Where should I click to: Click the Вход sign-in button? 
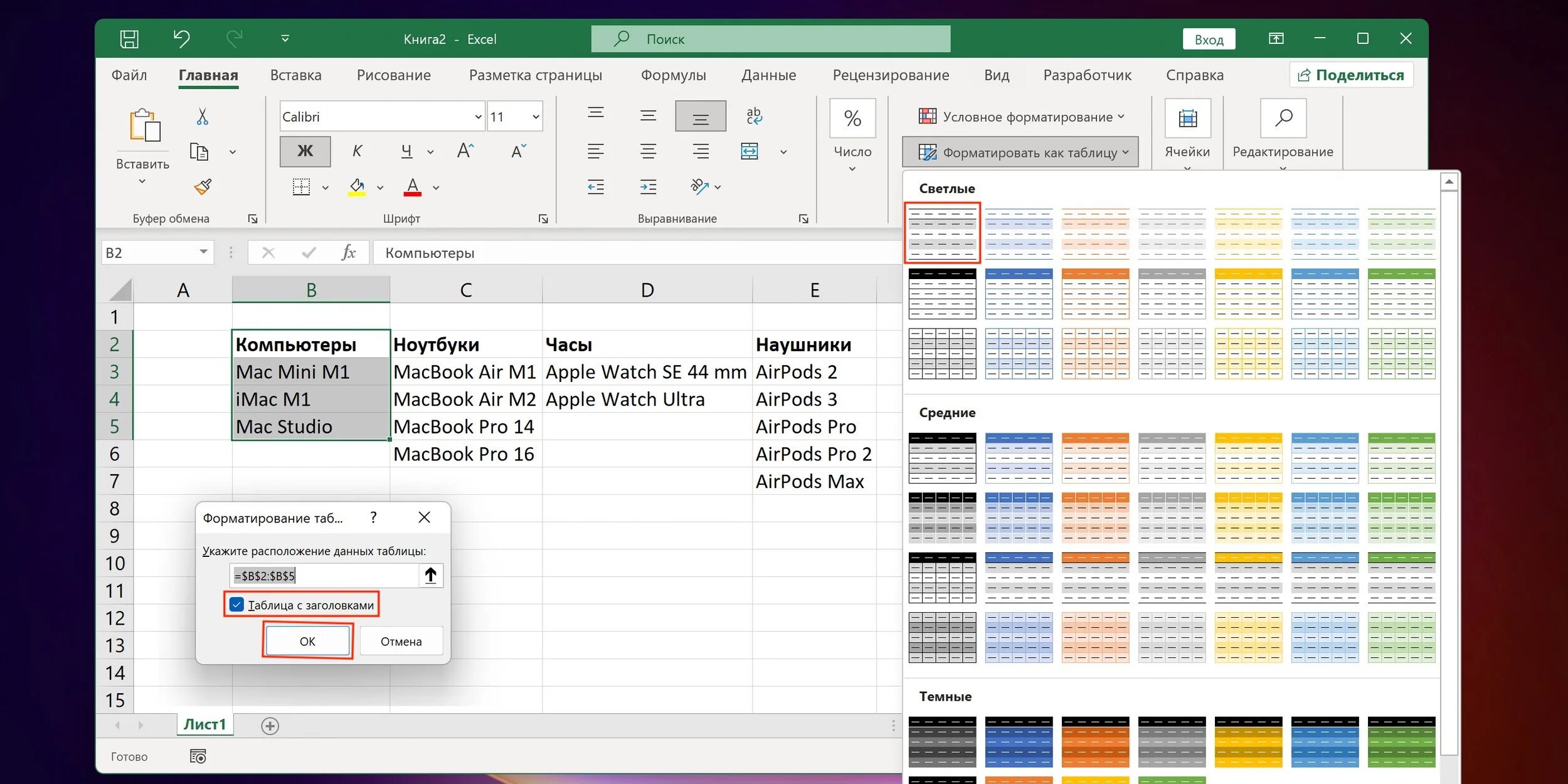coord(1209,40)
